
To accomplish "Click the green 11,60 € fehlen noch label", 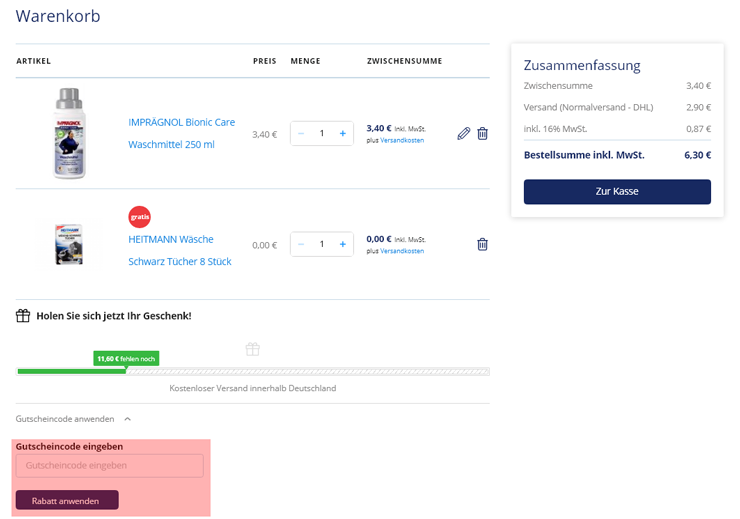I will pyautogui.click(x=126, y=359).
